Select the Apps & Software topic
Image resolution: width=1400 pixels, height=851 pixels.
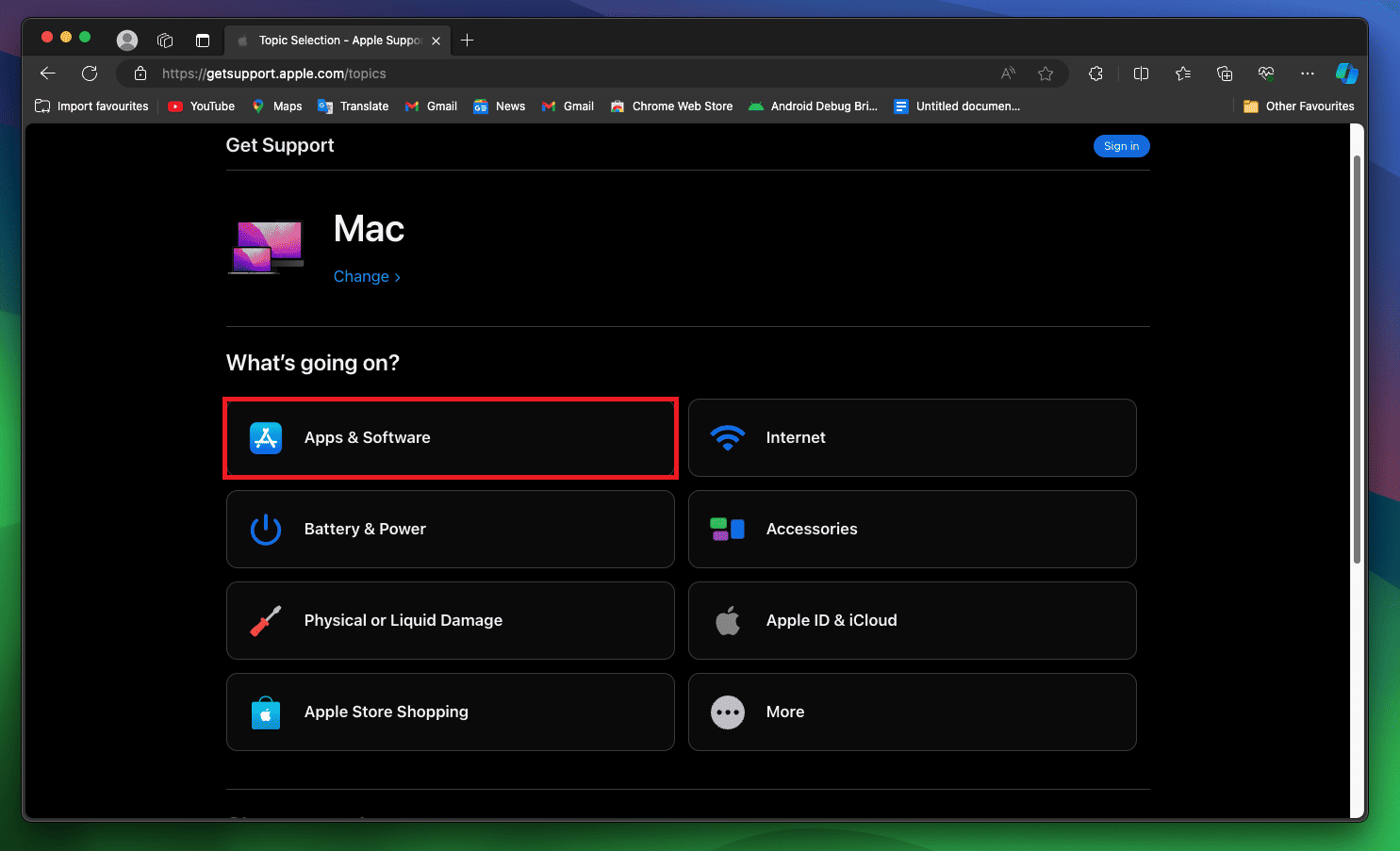coord(451,438)
